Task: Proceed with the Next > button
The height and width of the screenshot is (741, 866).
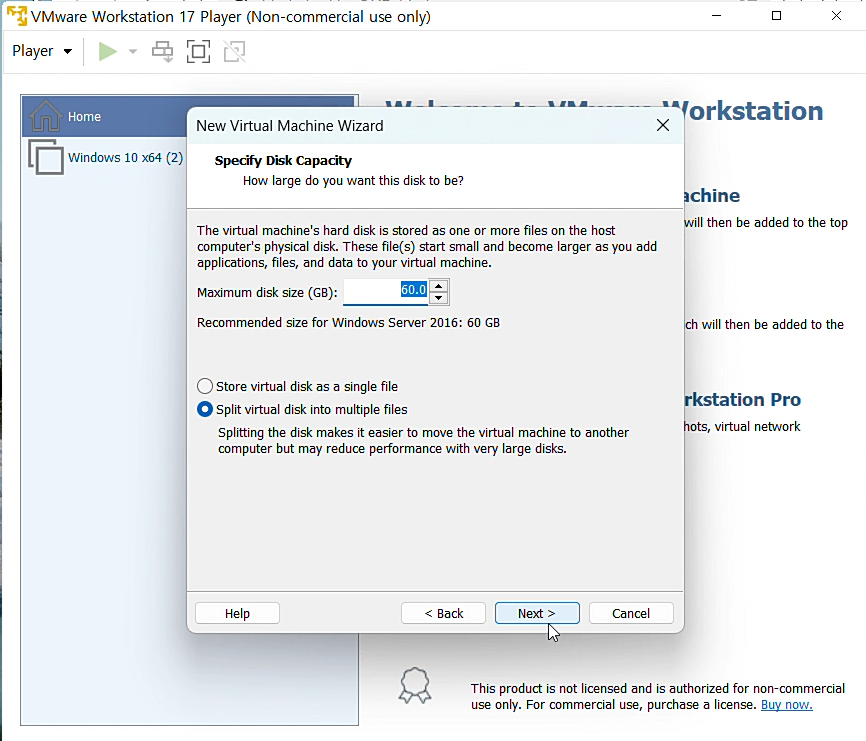Action: click(537, 613)
